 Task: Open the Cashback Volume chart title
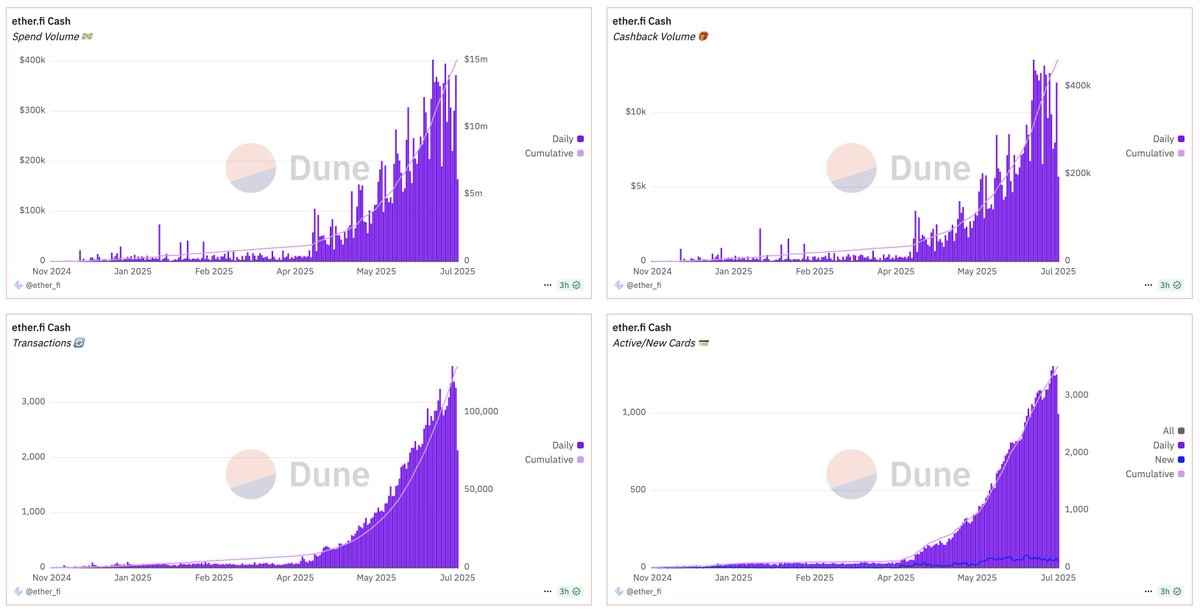coord(660,37)
